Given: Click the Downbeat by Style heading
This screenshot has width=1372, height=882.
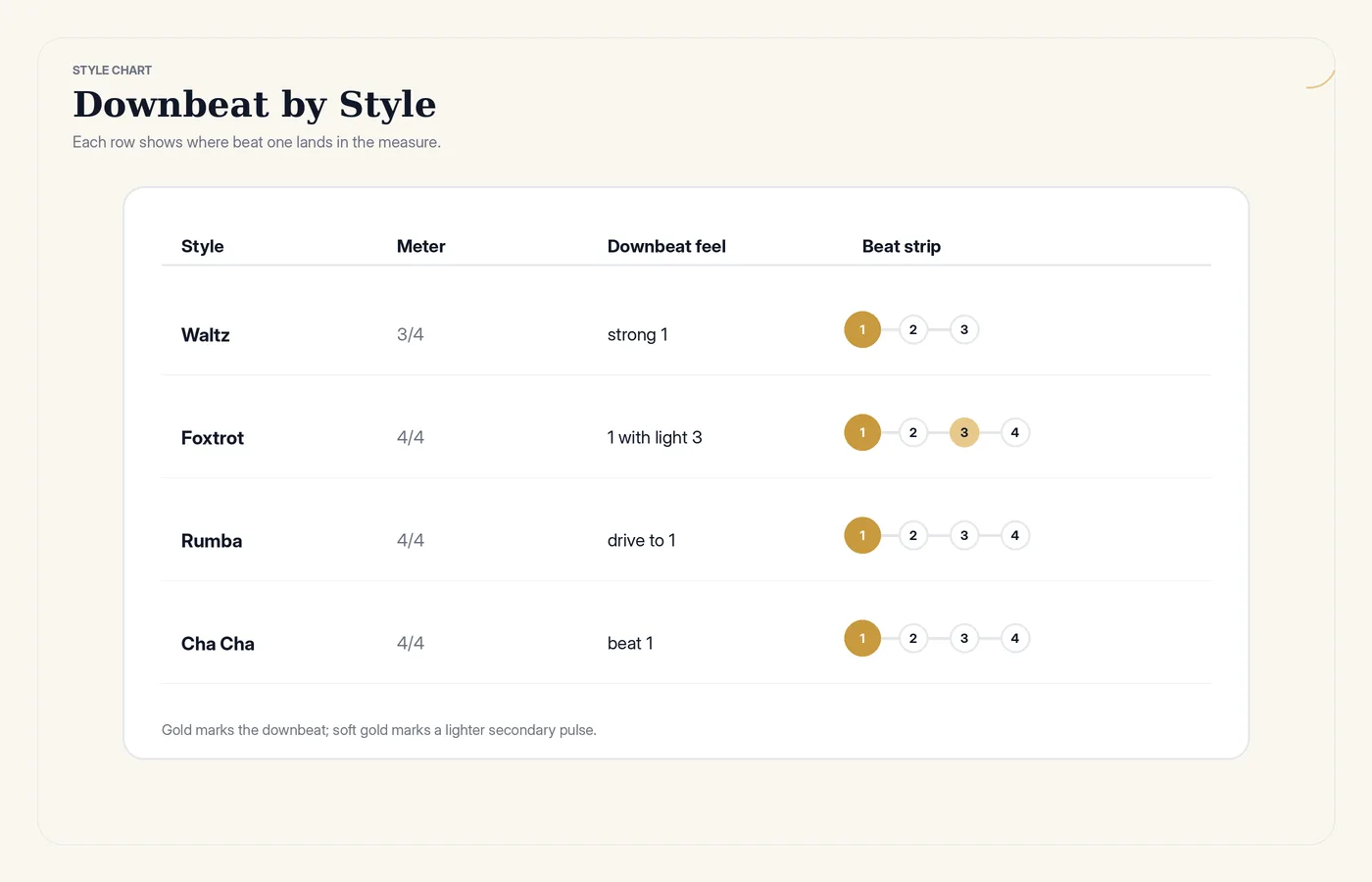Looking at the screenshot, I should pos(255,104).
